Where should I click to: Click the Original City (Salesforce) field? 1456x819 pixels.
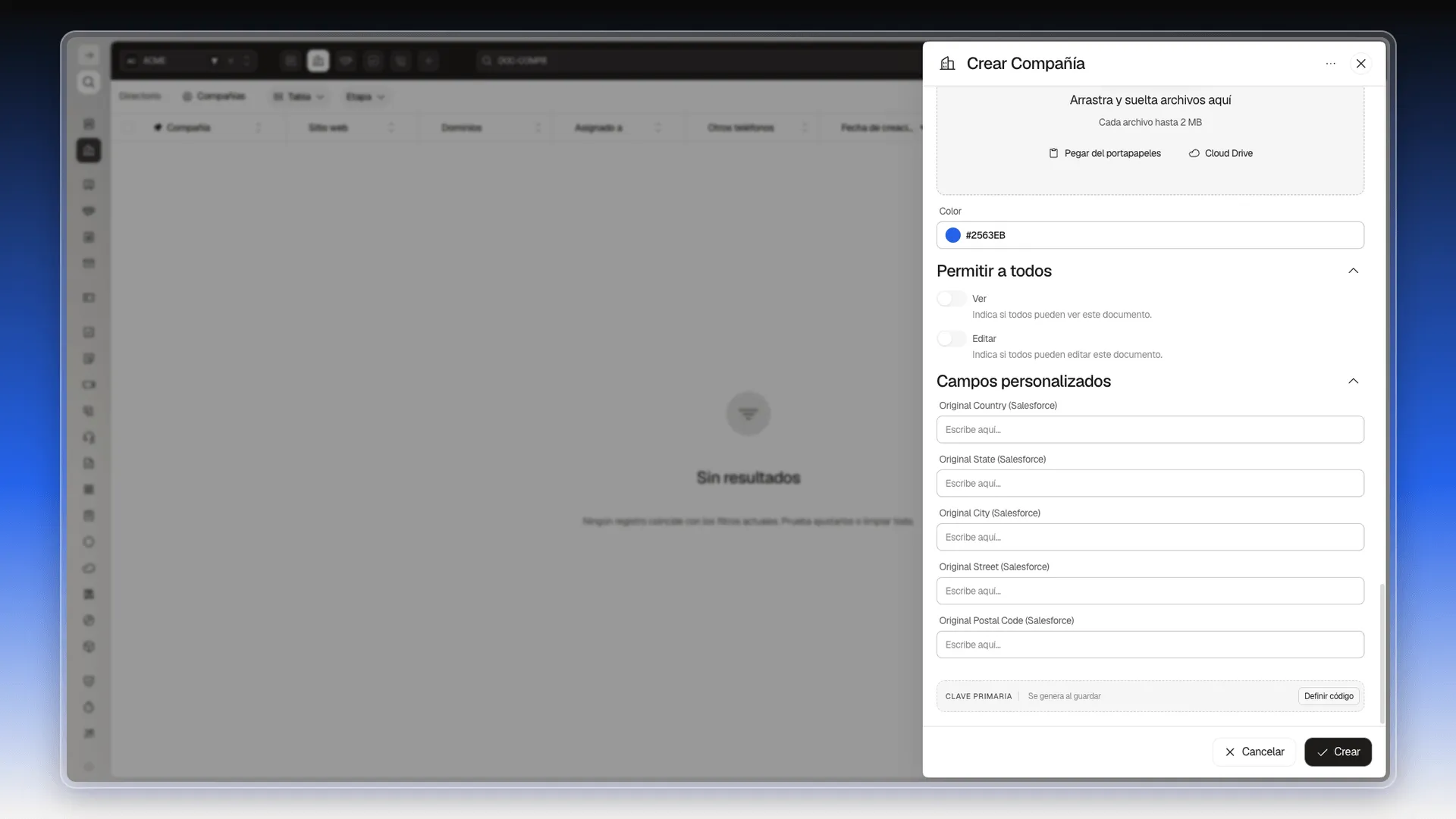(1150, 538)
